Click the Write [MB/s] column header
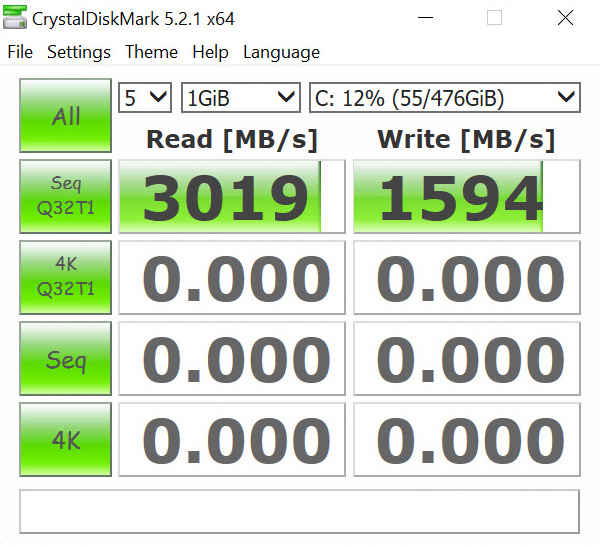Screen dimensions: 600x545 coord(466,140)
